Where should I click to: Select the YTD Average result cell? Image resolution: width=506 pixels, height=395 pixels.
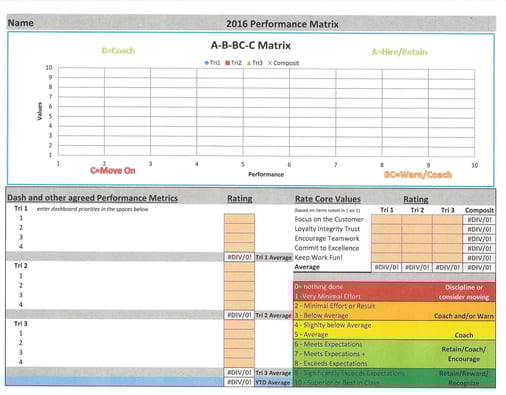(x=239, y=382)
